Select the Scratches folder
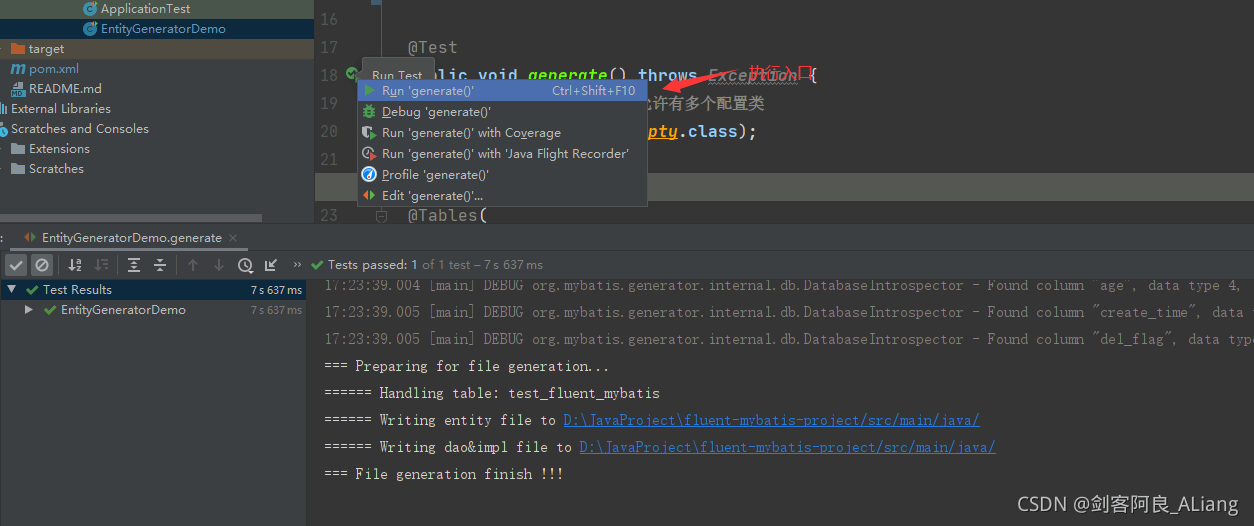The height and width of the screenshot is (526, 1254). tap(56, 169)
